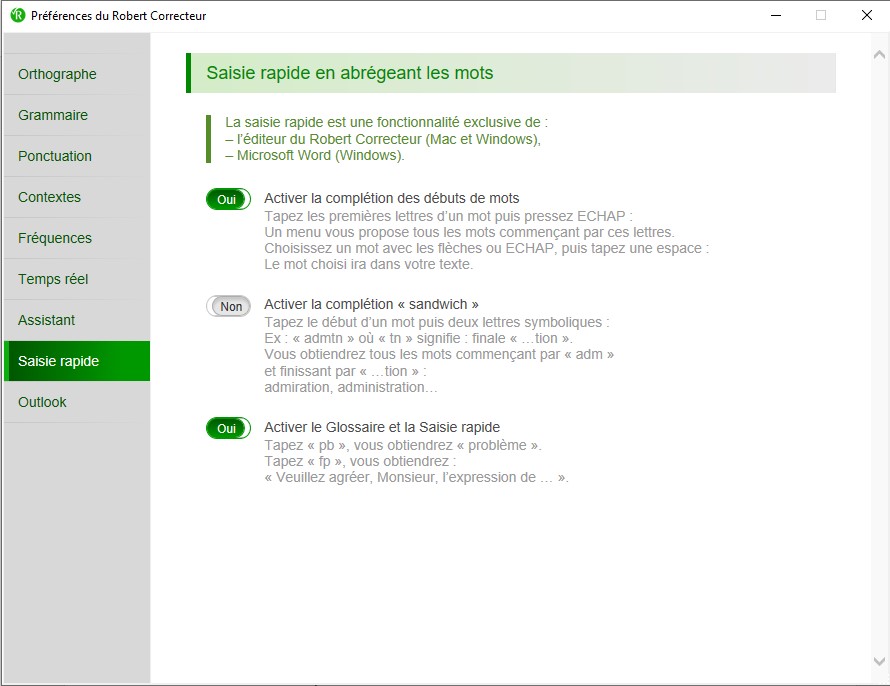Click the line '– Microsoft Word (Windows).'
Viewport: 890px width, 686px height.
coord(314,155)
